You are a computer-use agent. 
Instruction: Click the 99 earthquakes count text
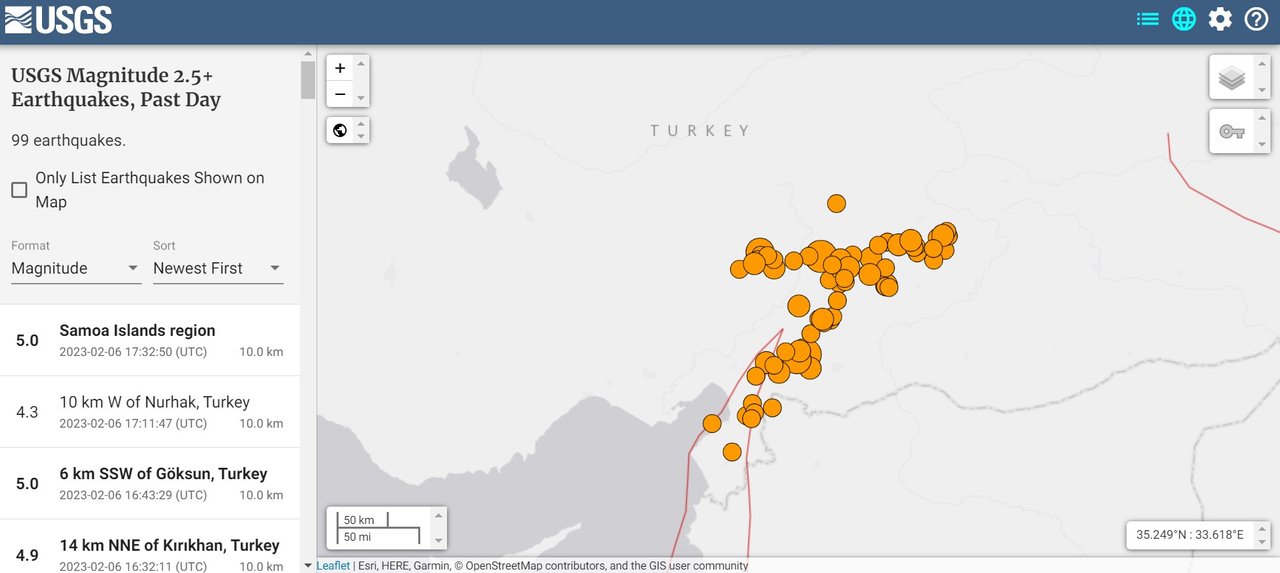69,140
